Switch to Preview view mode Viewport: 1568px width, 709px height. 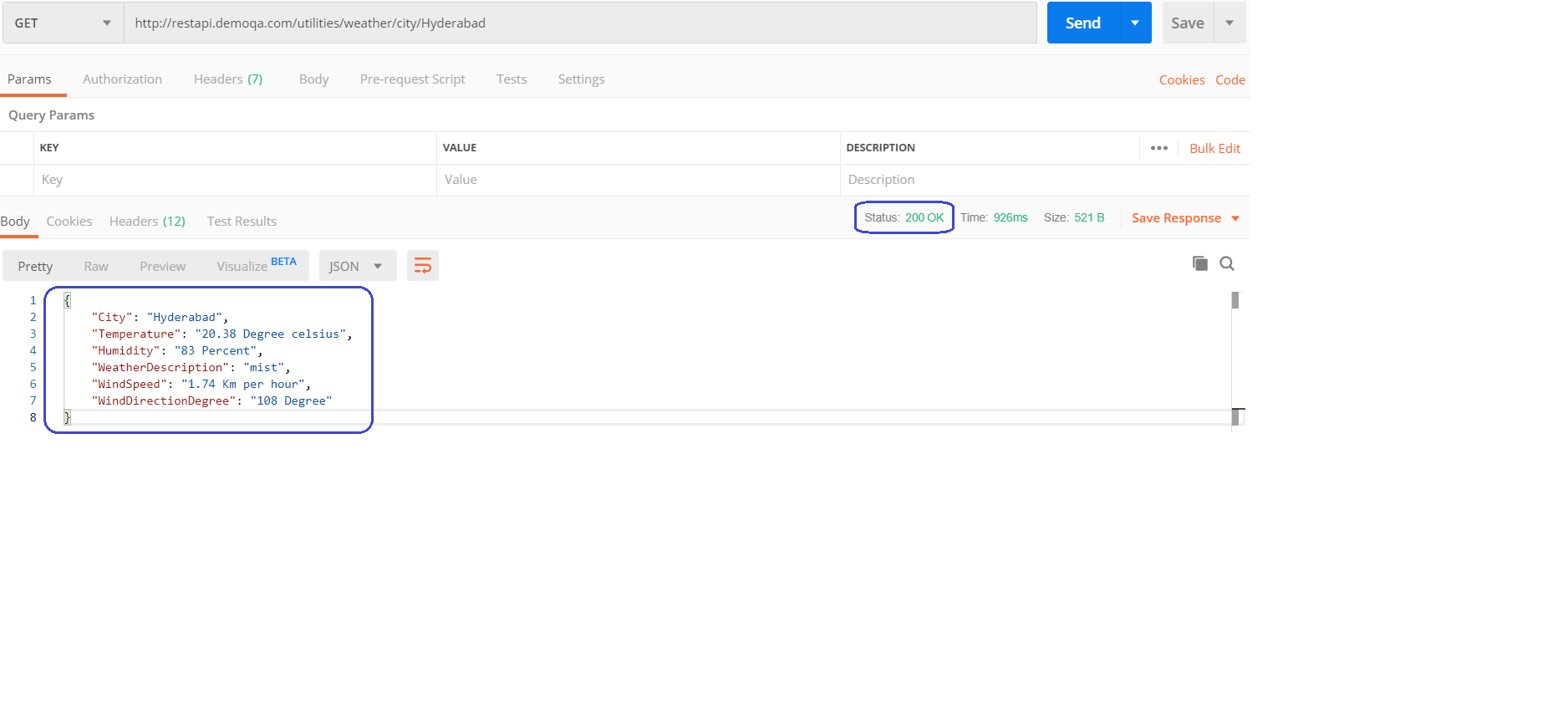tap(162, 266)
